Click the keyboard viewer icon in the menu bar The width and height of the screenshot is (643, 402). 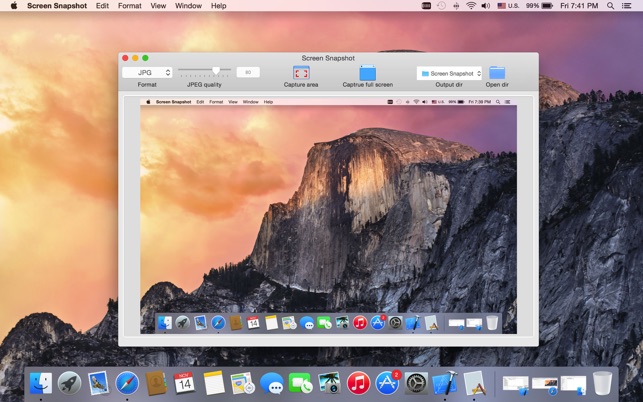426,6
